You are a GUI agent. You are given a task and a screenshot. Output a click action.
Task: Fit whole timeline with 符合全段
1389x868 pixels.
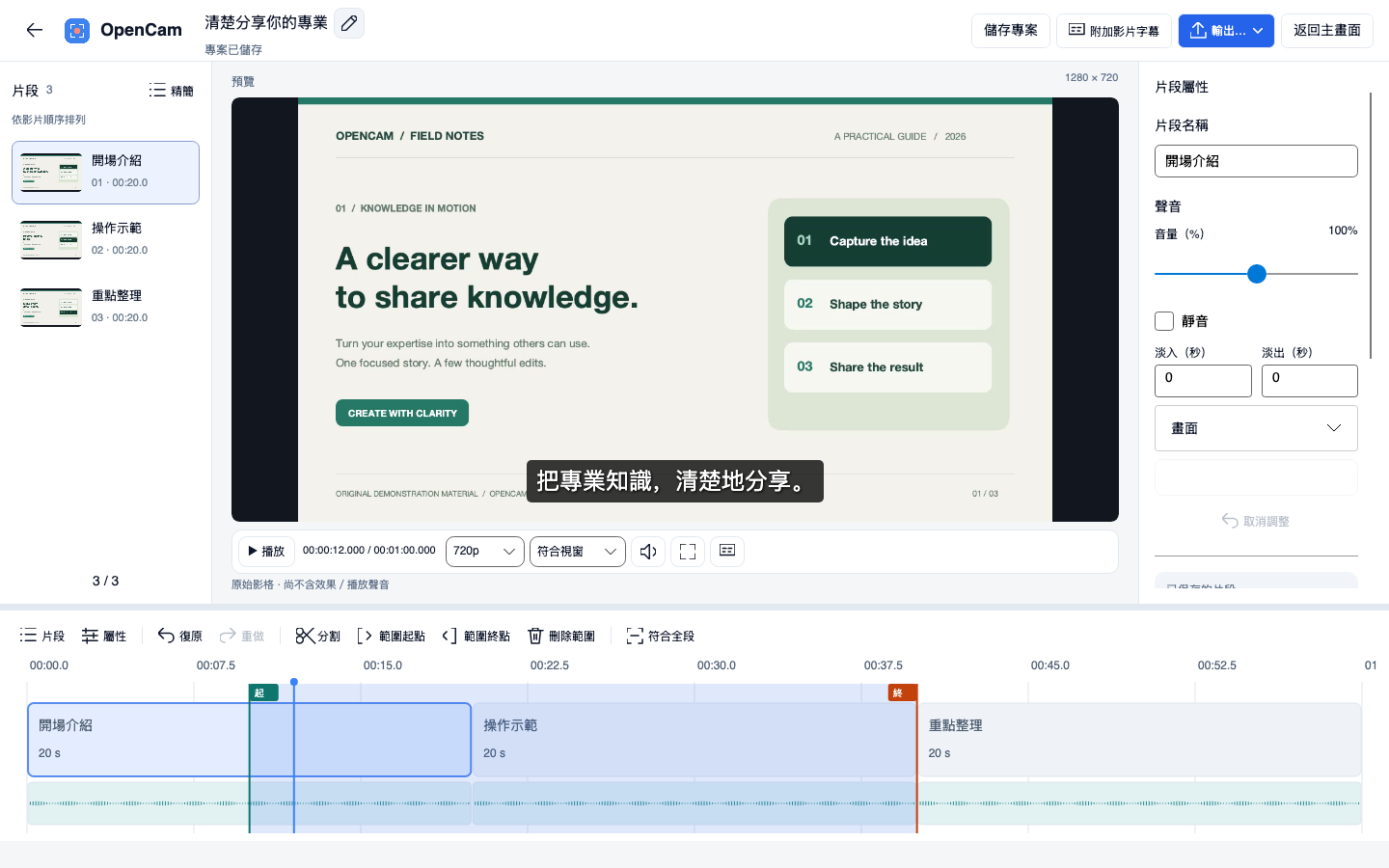(x=661, y=636)
